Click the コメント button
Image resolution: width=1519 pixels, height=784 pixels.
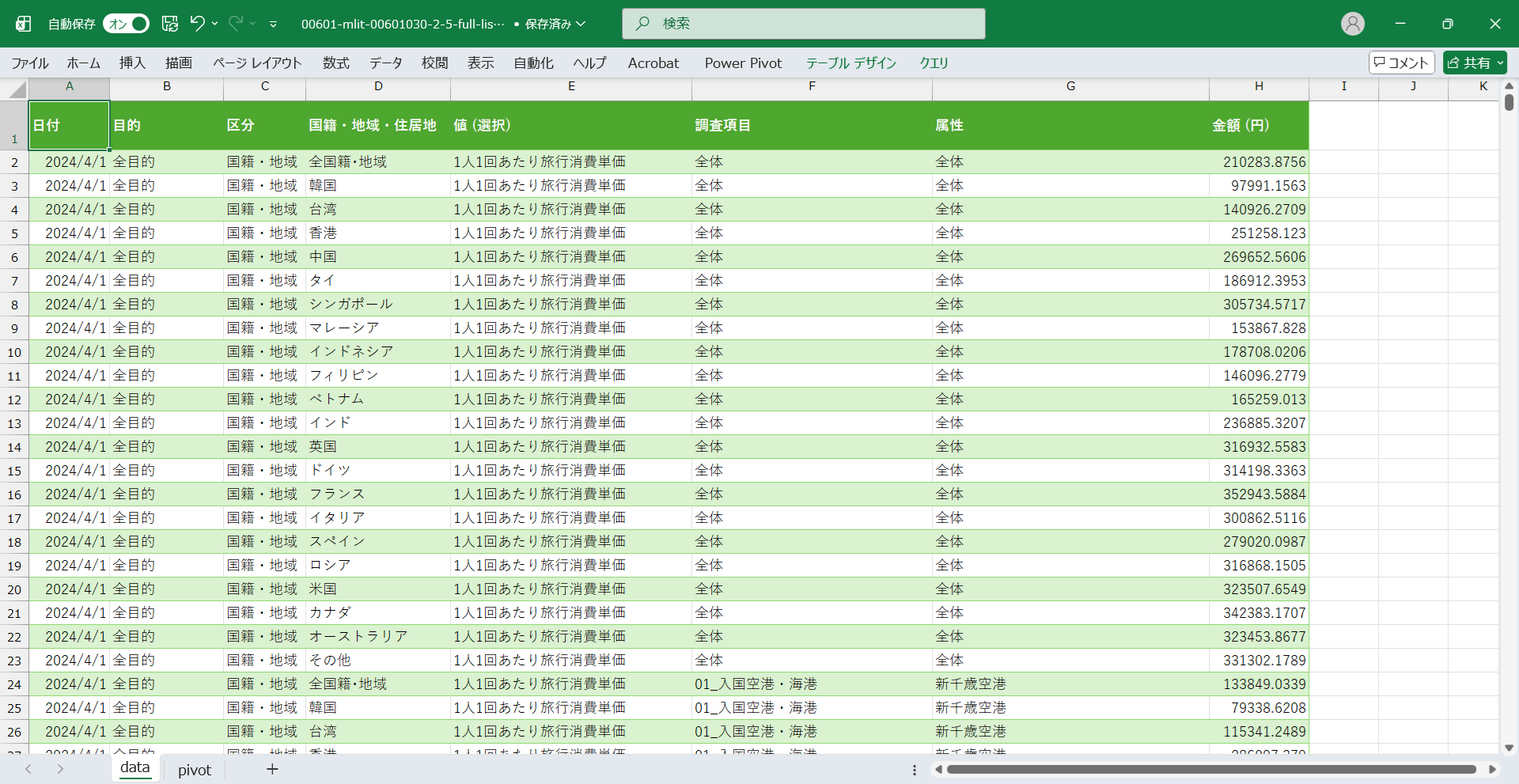point(1401,62)
